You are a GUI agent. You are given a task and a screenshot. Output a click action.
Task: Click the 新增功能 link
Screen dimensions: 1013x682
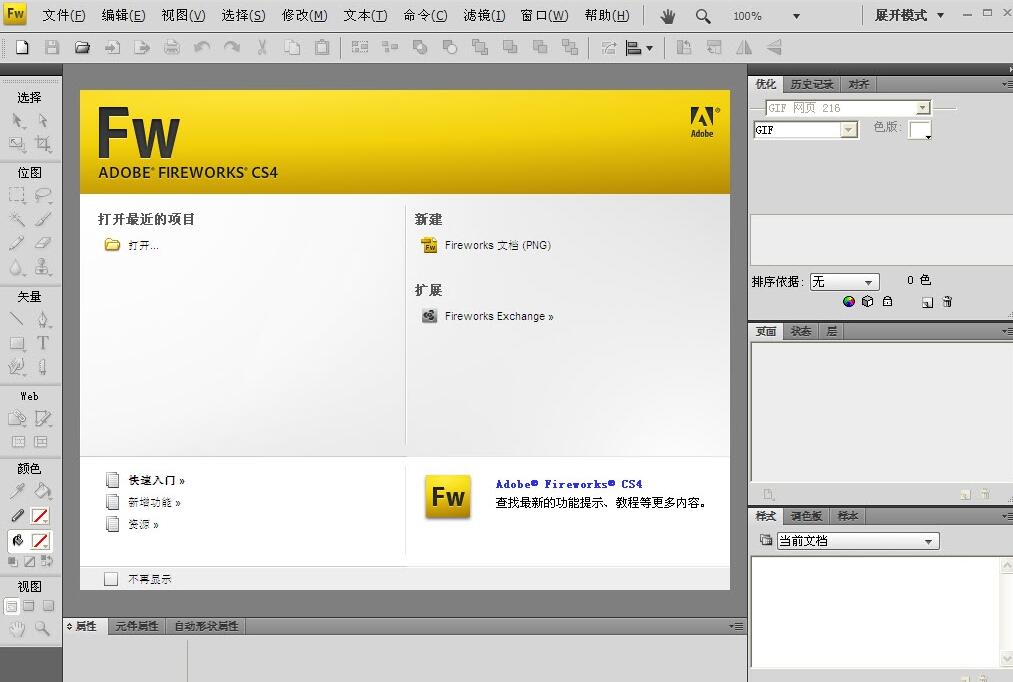click(x=154, y=502)
